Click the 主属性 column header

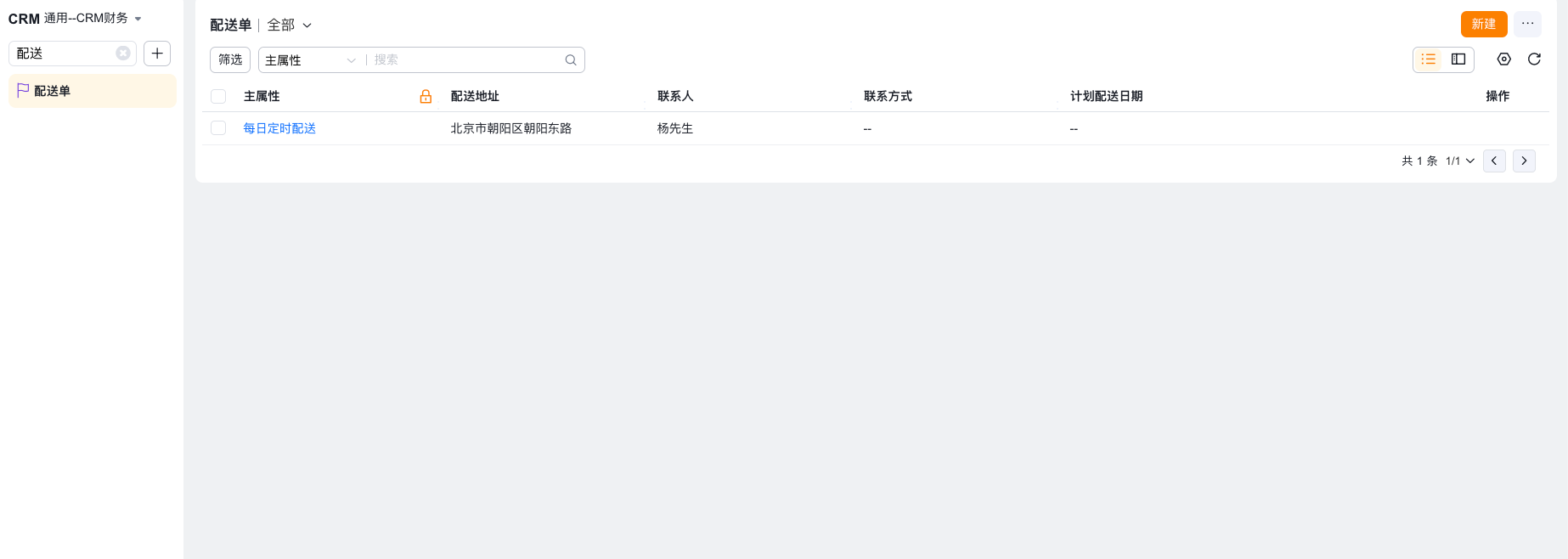click(262, 97)
